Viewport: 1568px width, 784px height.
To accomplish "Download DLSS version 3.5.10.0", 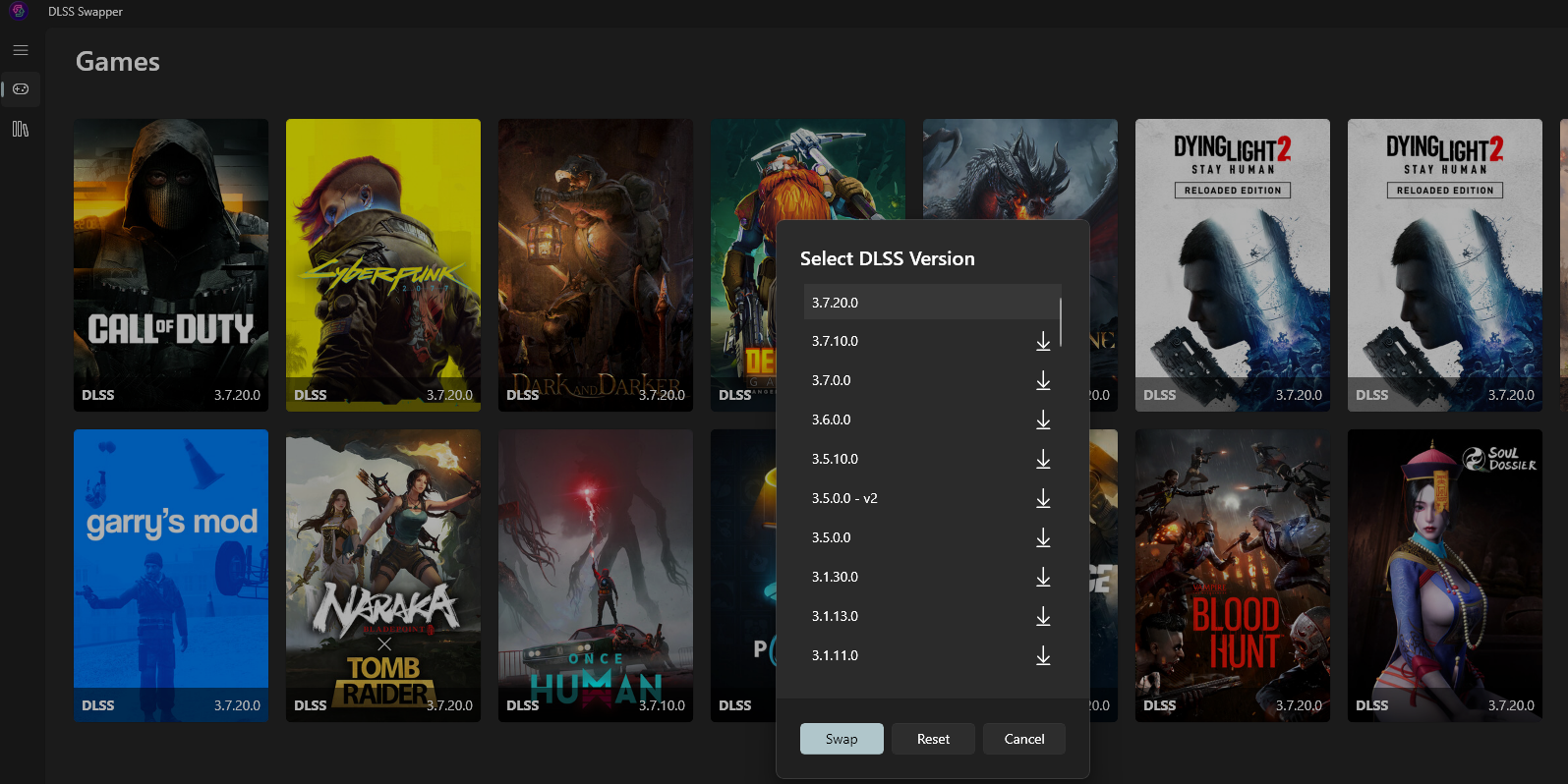I will (x=1043, y=459).
